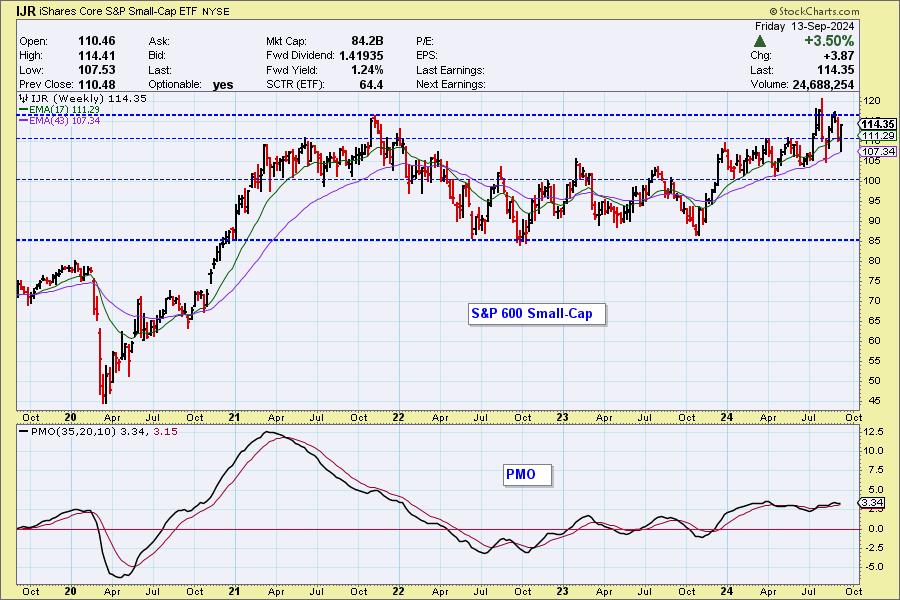Click the date Friday 13-Sep-2024
This screenshot has width=900, height=600.
pos(804,26)
